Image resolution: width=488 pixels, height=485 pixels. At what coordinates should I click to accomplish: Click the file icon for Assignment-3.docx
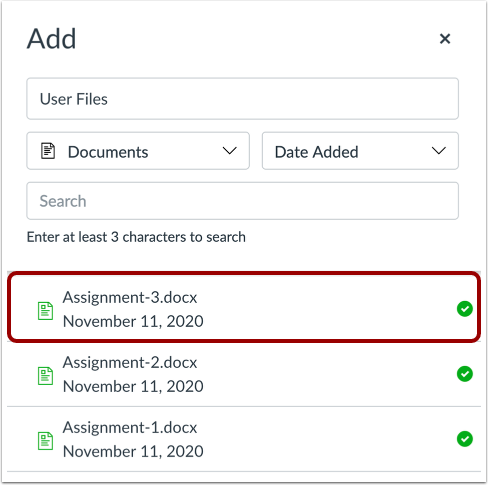(45, 311)
